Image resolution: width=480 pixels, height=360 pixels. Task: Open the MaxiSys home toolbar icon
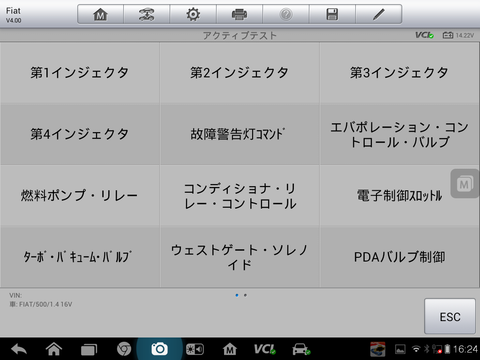point(100,14)
